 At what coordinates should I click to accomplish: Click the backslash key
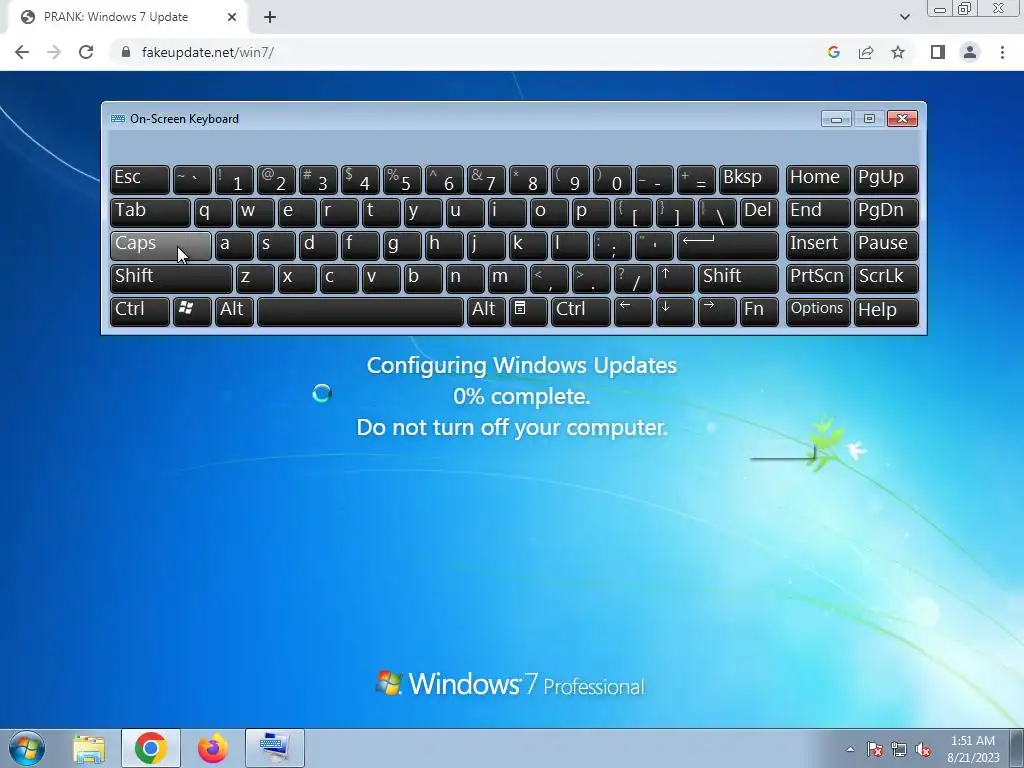(x=717, y=212)
